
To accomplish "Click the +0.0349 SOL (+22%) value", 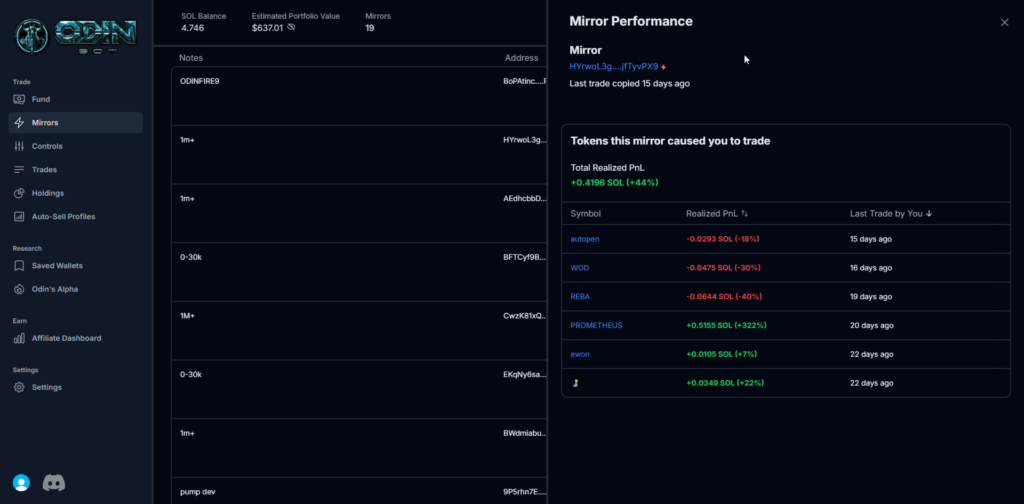I will (x=725, y=383).
